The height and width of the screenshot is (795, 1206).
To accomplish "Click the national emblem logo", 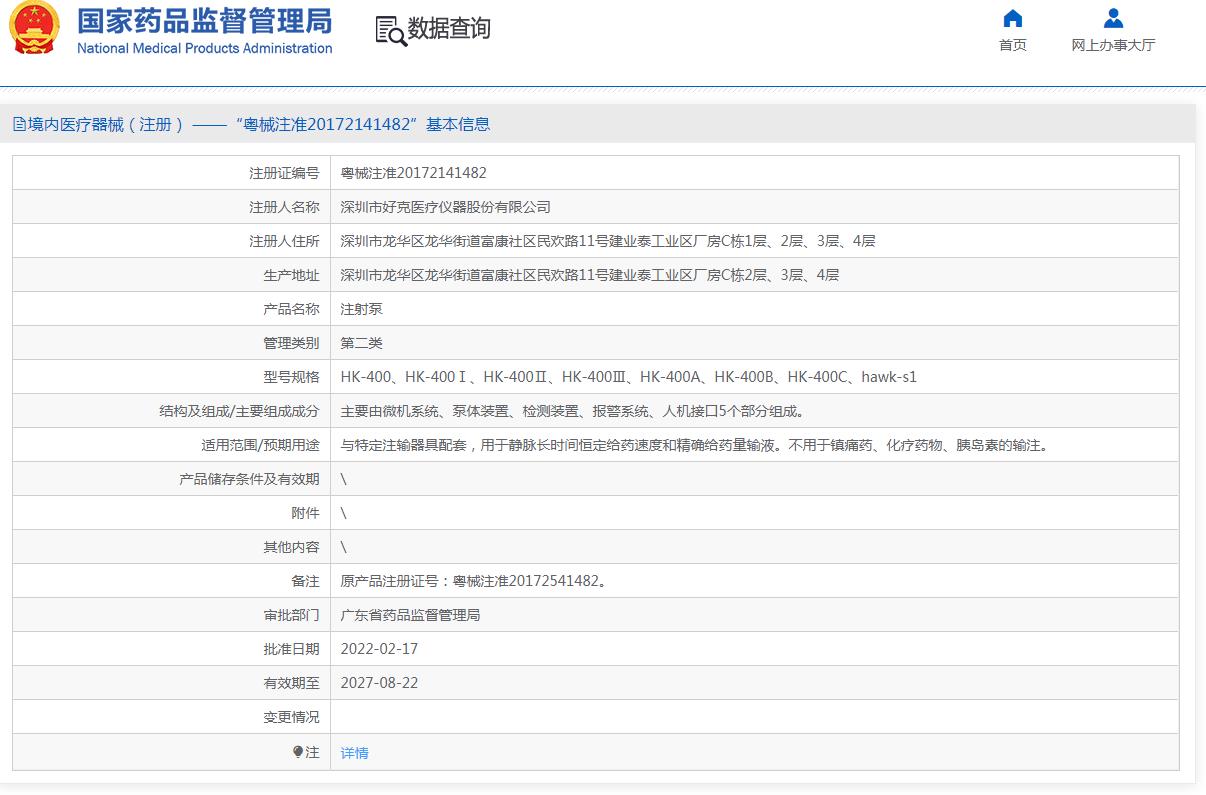I will 35,29.
